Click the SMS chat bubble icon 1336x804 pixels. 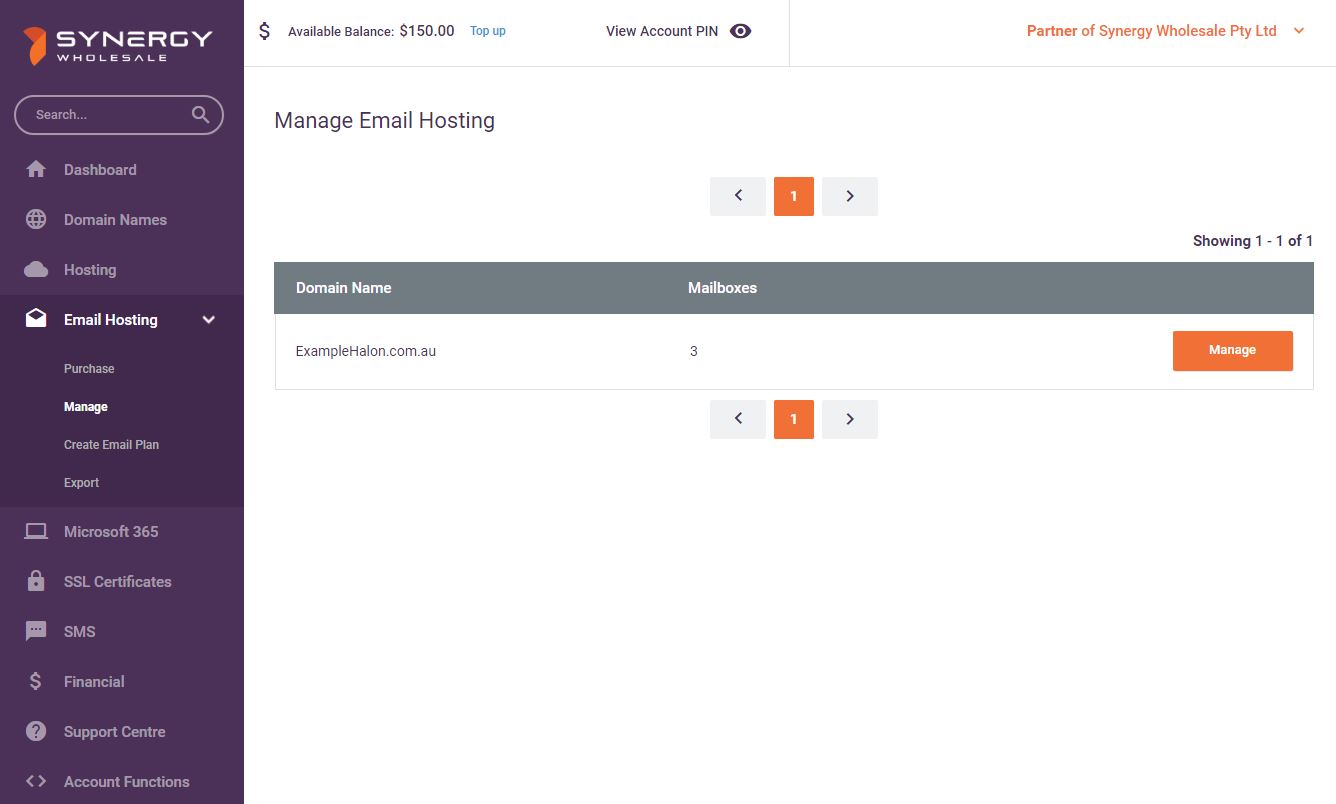36,632
